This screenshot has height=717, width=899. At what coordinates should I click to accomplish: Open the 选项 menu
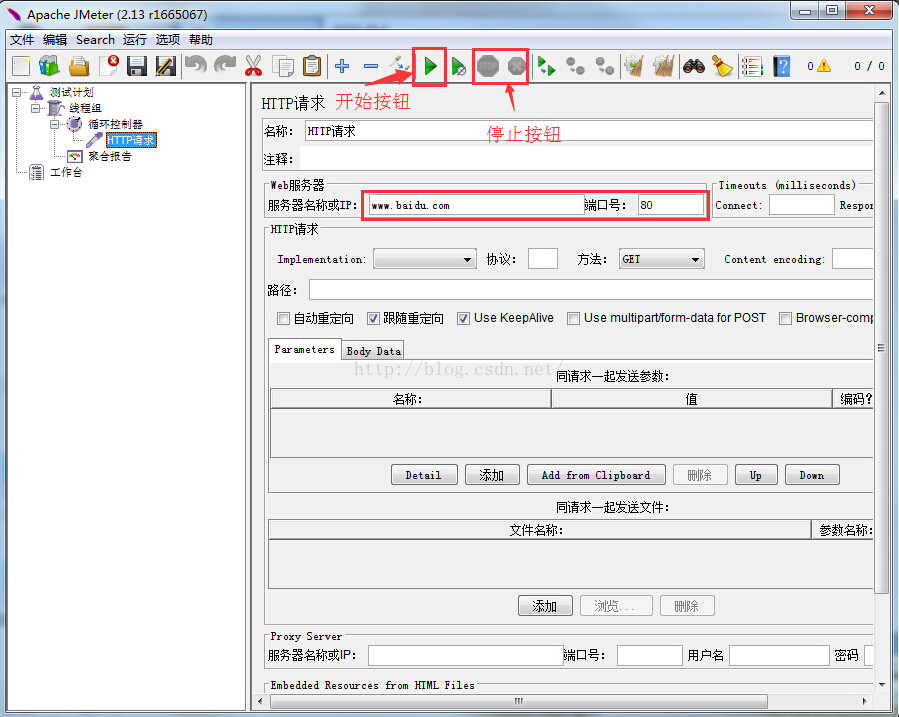[x=168, y=40]
